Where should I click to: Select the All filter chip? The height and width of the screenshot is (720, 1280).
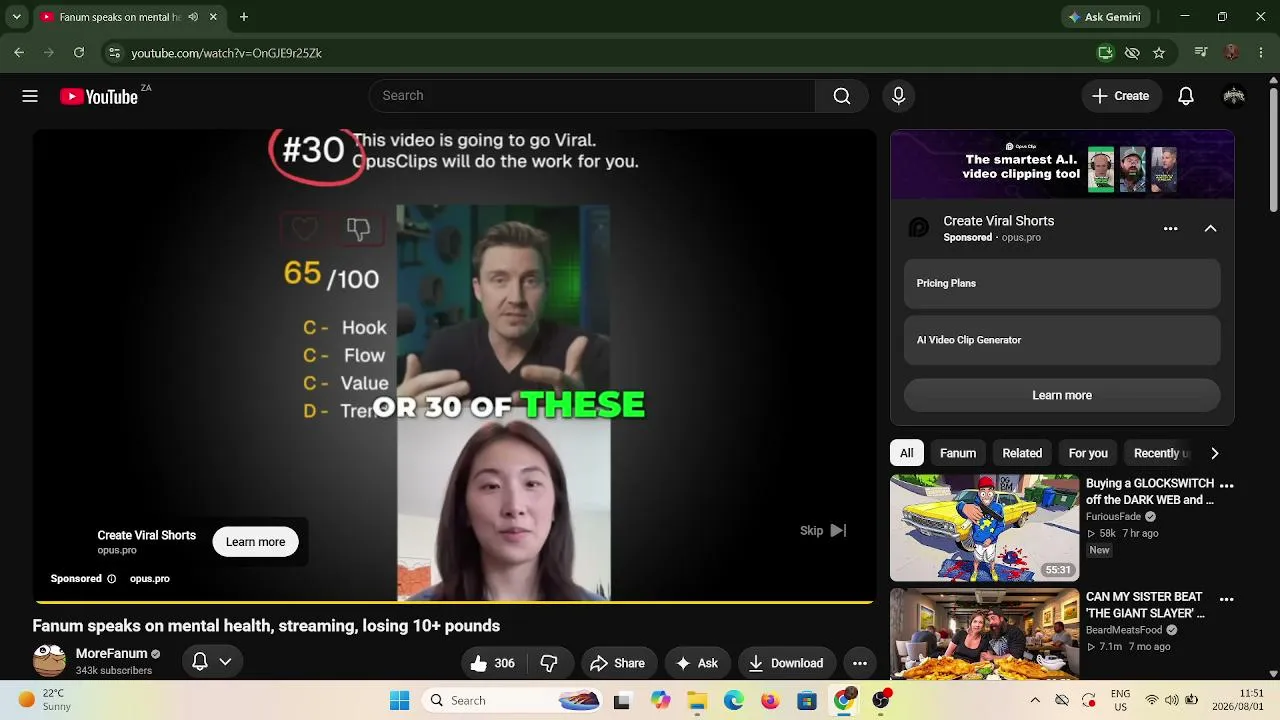point(906,453)
